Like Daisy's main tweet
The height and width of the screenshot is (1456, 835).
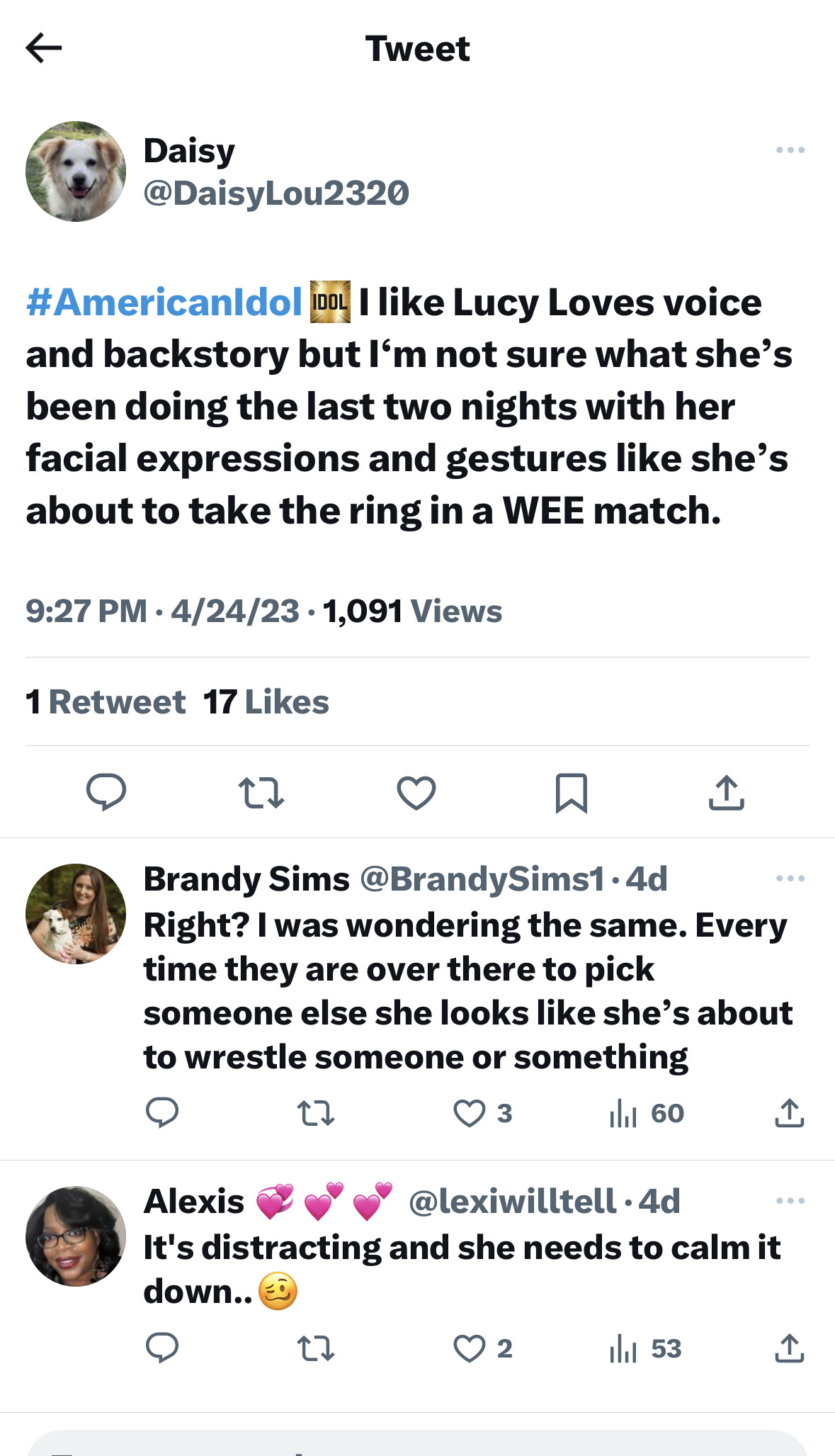416,793
